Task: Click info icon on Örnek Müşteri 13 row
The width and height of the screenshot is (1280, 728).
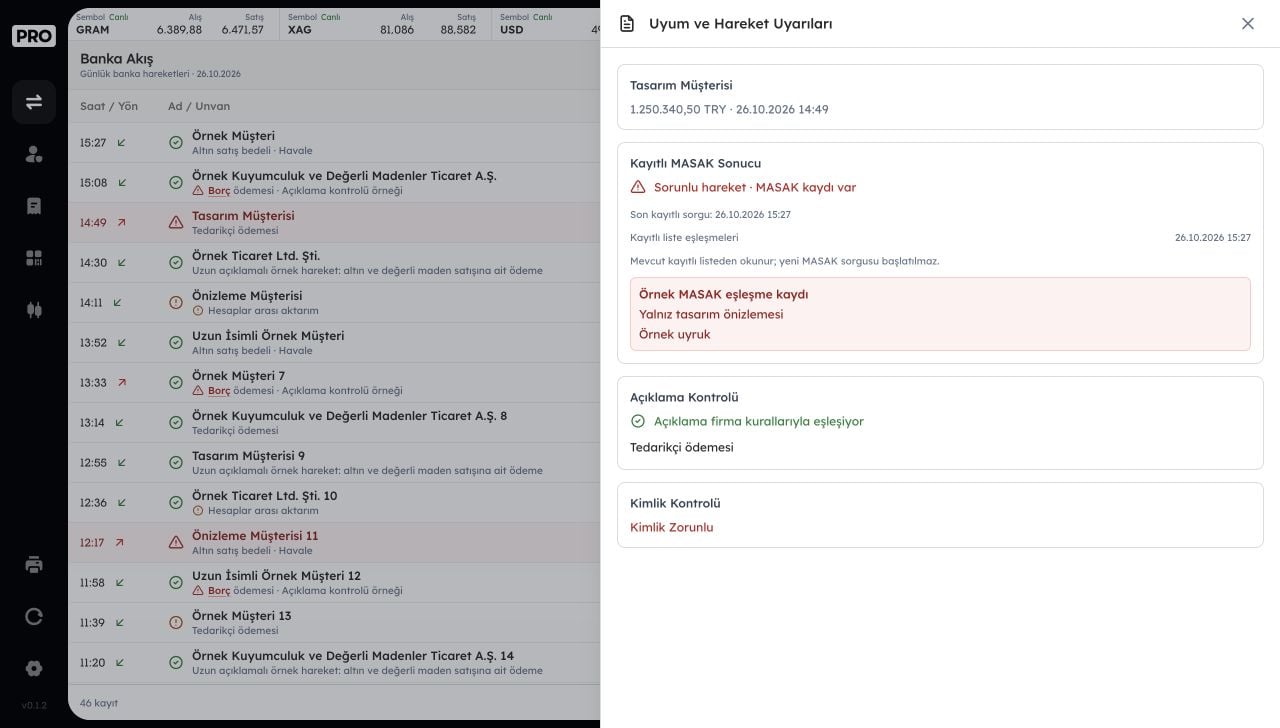Action: pyautogui.click(x=176, y=622)
